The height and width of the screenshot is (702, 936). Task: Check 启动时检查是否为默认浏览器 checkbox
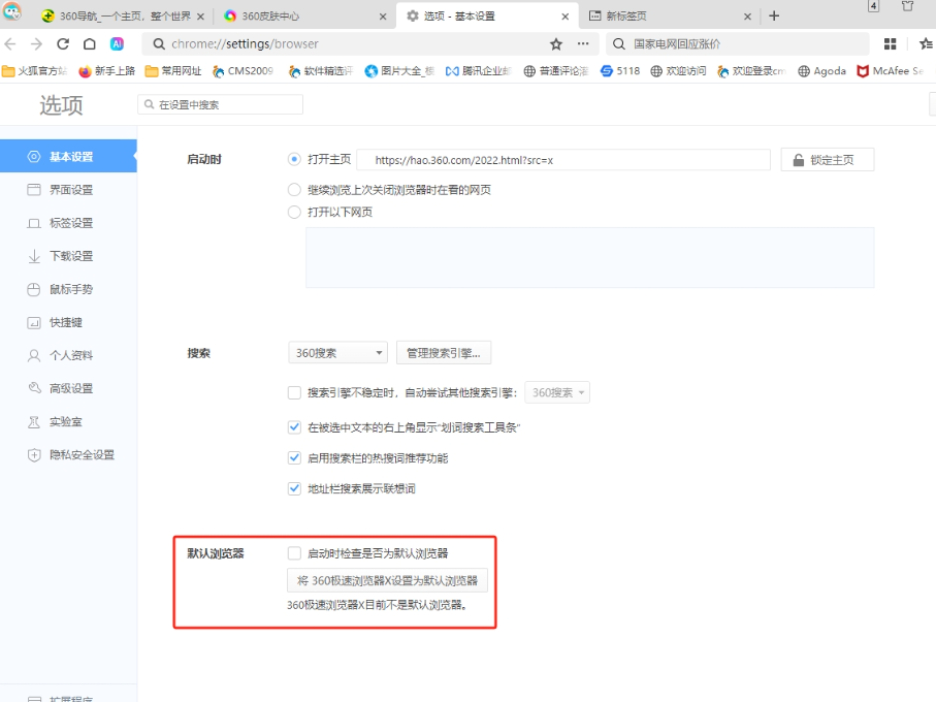pyautogui.click(x=294, y=553)
